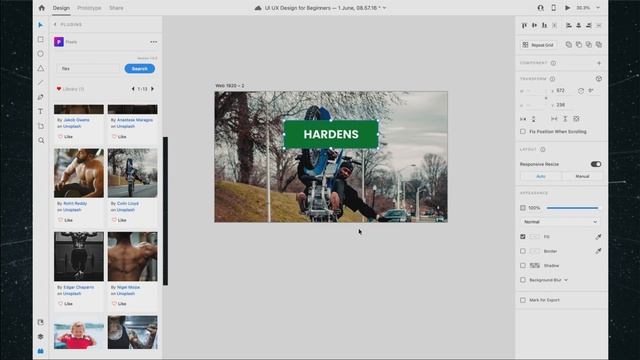The image size is (640, 360).
Task: Click the Align Right icon
Action: [589, 25]
